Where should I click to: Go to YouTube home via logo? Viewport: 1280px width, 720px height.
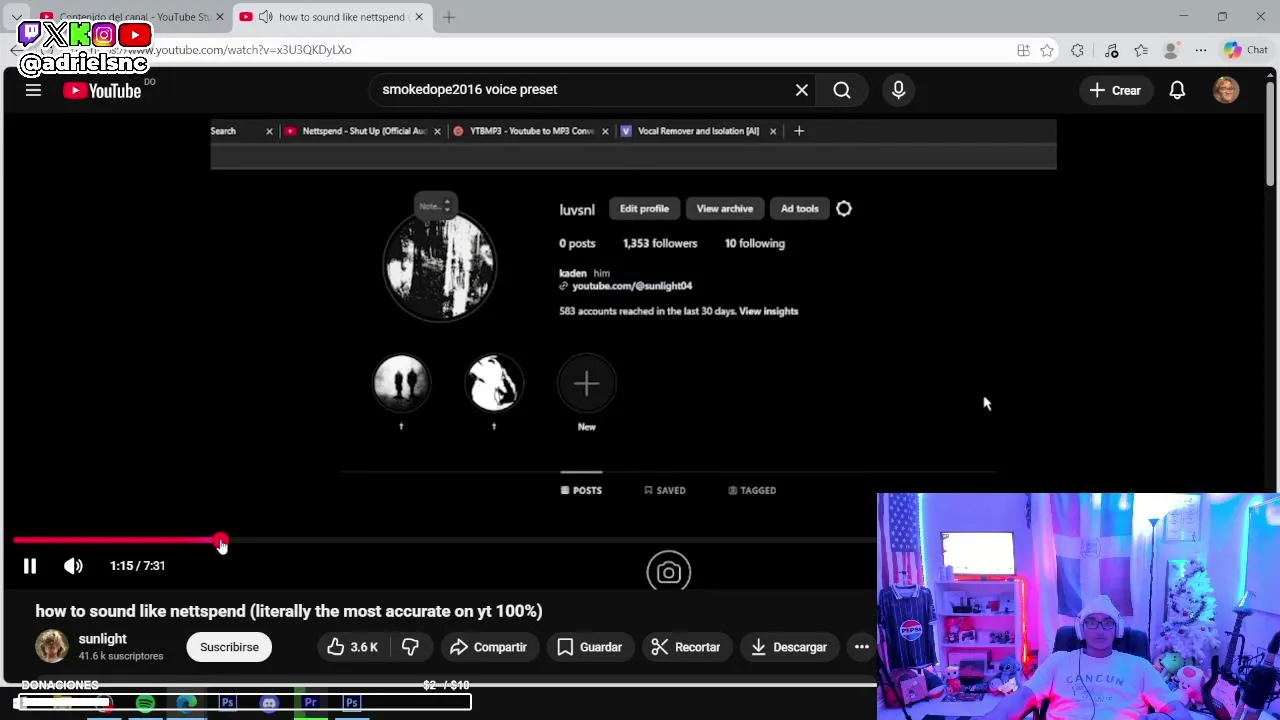pos(102,91)
